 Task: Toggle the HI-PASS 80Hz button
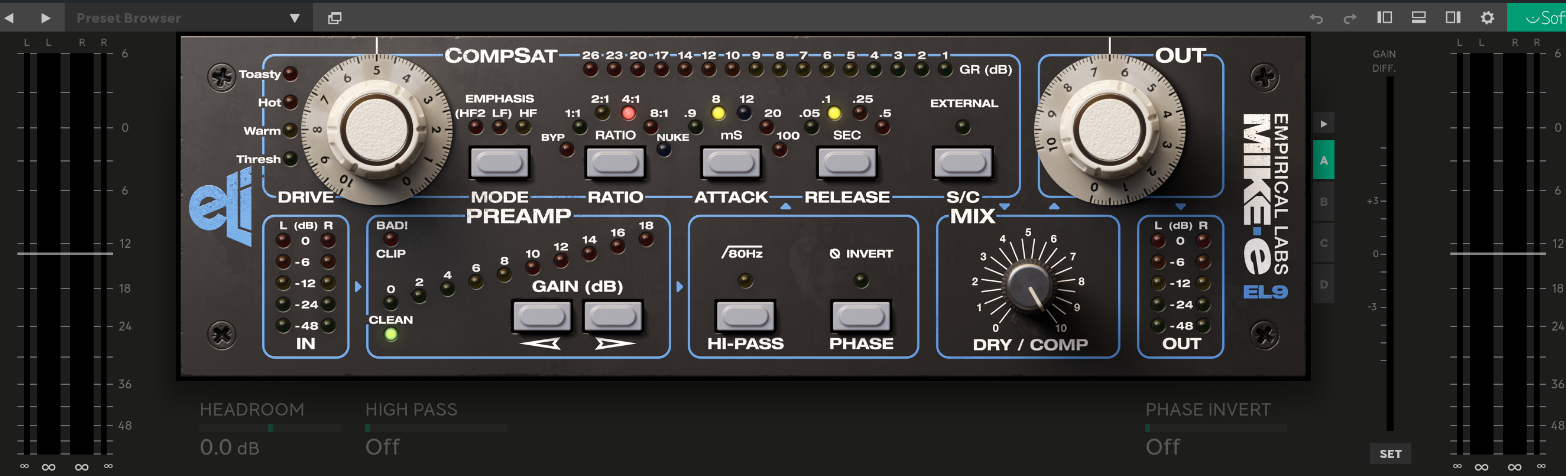tap(744, 317)
